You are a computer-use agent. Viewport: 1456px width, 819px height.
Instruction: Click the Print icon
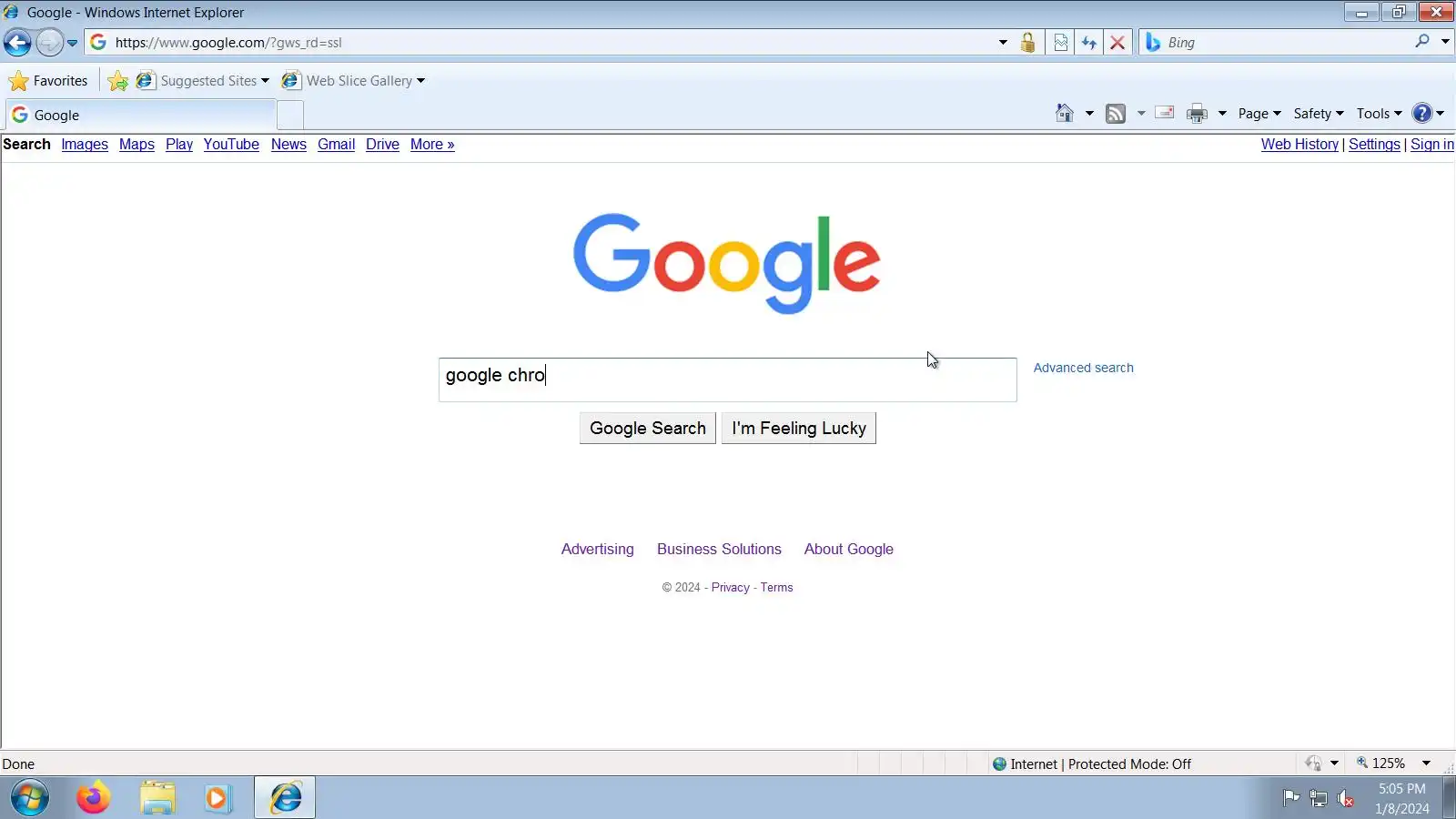(x=1197, y=114)
